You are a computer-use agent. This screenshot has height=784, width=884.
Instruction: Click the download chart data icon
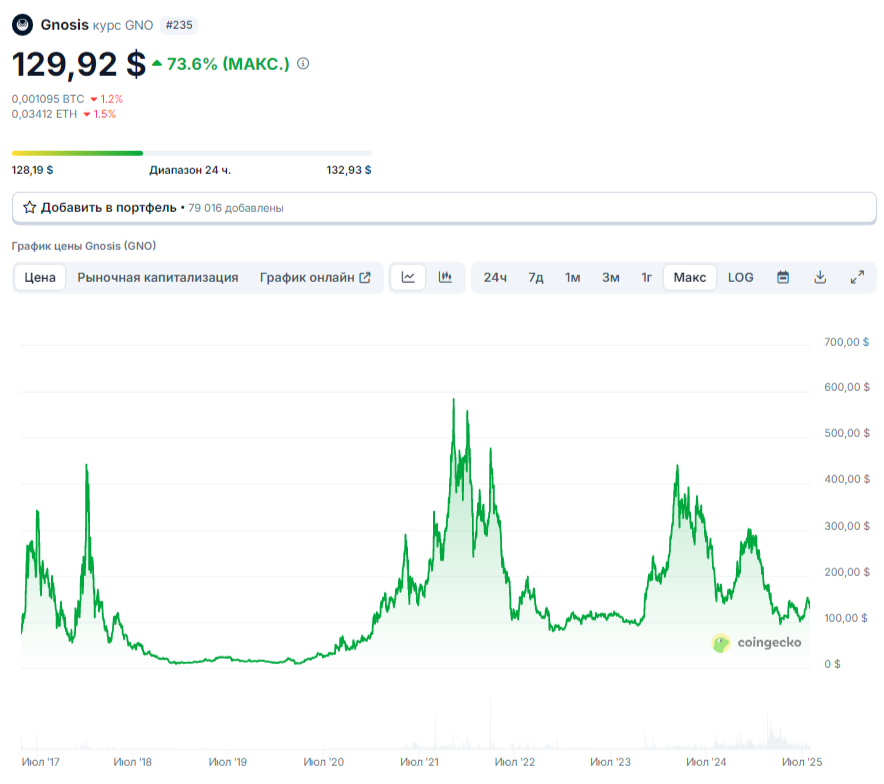coord(820,277)
